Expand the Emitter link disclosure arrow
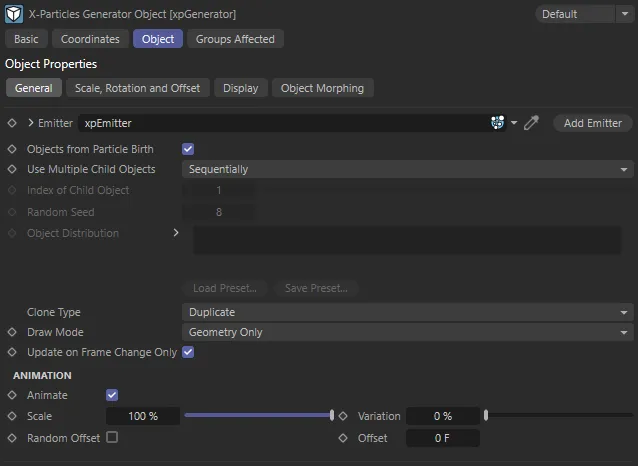Screen dimensions: 638x466 coord(31,123)
